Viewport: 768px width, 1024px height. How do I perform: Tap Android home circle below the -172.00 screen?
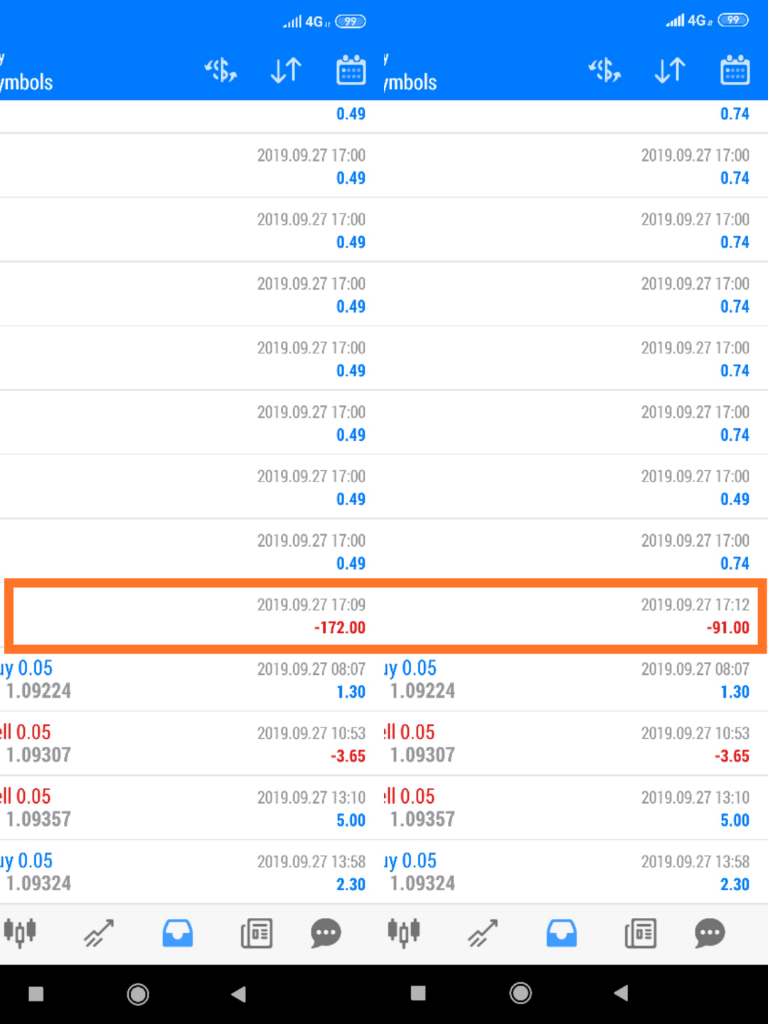pos(138,994)
